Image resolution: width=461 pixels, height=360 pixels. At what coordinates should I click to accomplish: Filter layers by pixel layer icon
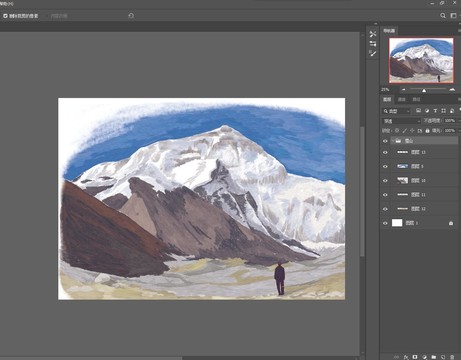[x=418, y=111]
